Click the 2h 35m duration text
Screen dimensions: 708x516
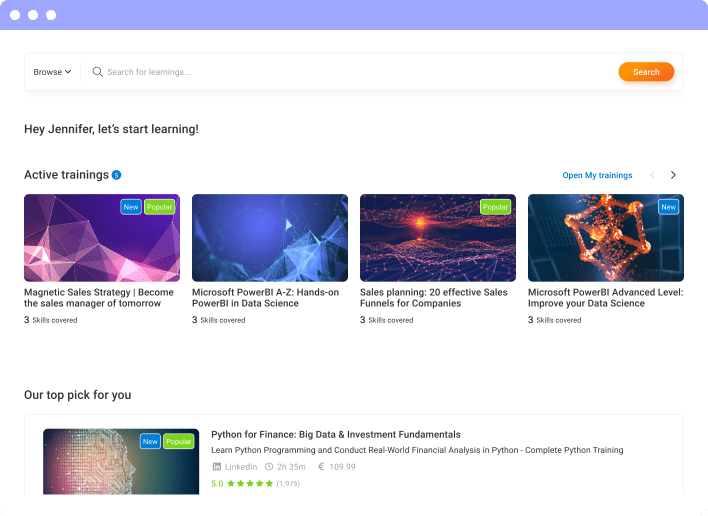tap(291, 467)
